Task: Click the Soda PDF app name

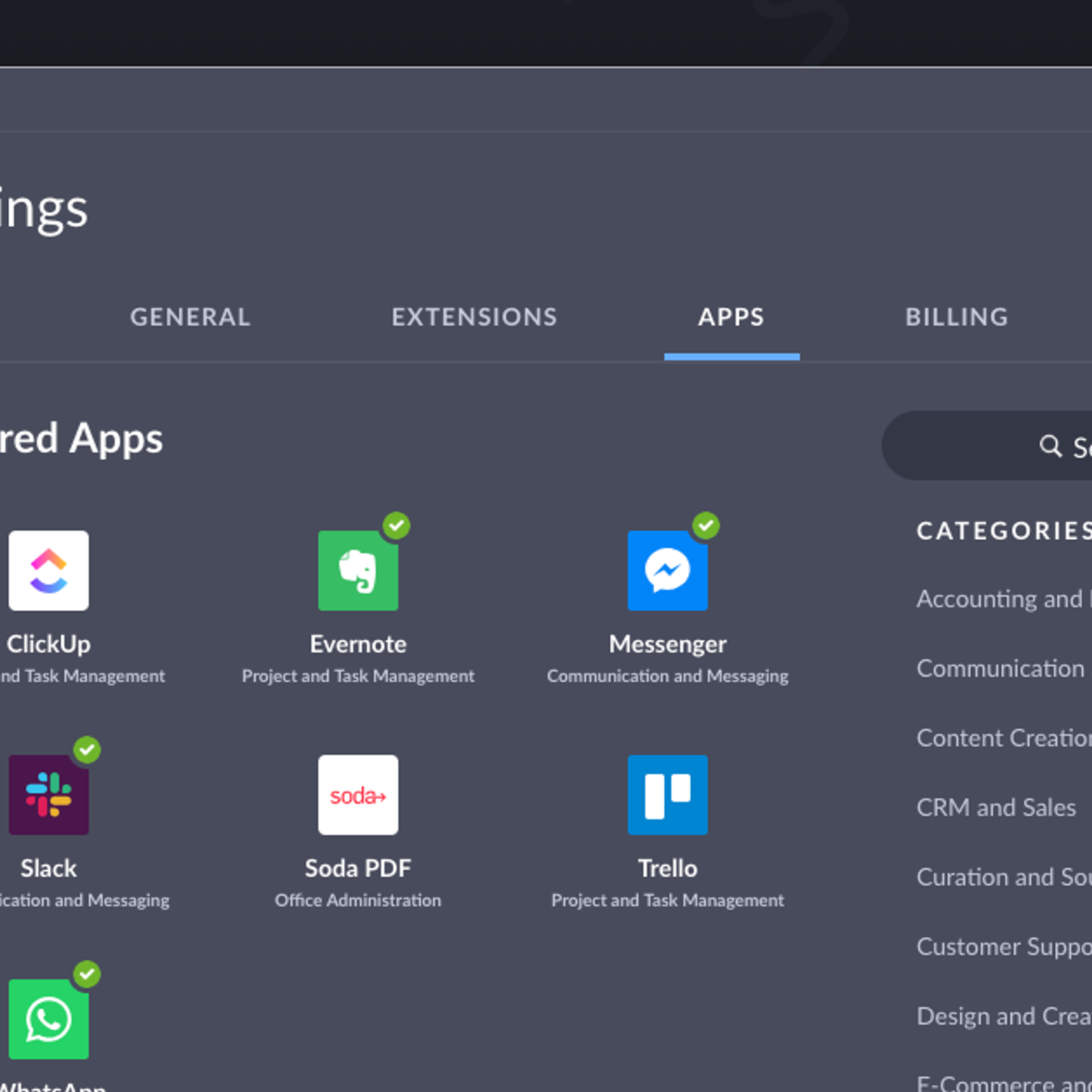Action: point(358,868)
